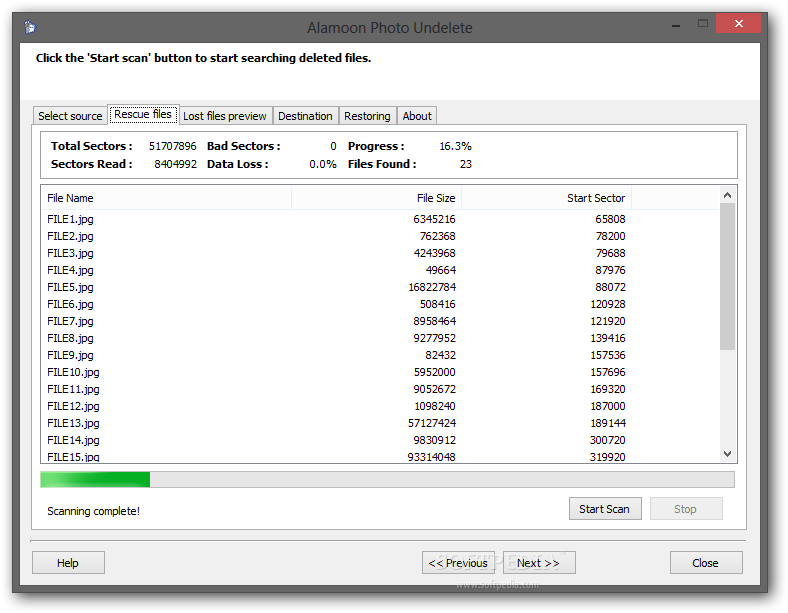This screenshot has width=788, height=613.
Task: Click the Close button at bottom right
Action: [x=706, y=563]
